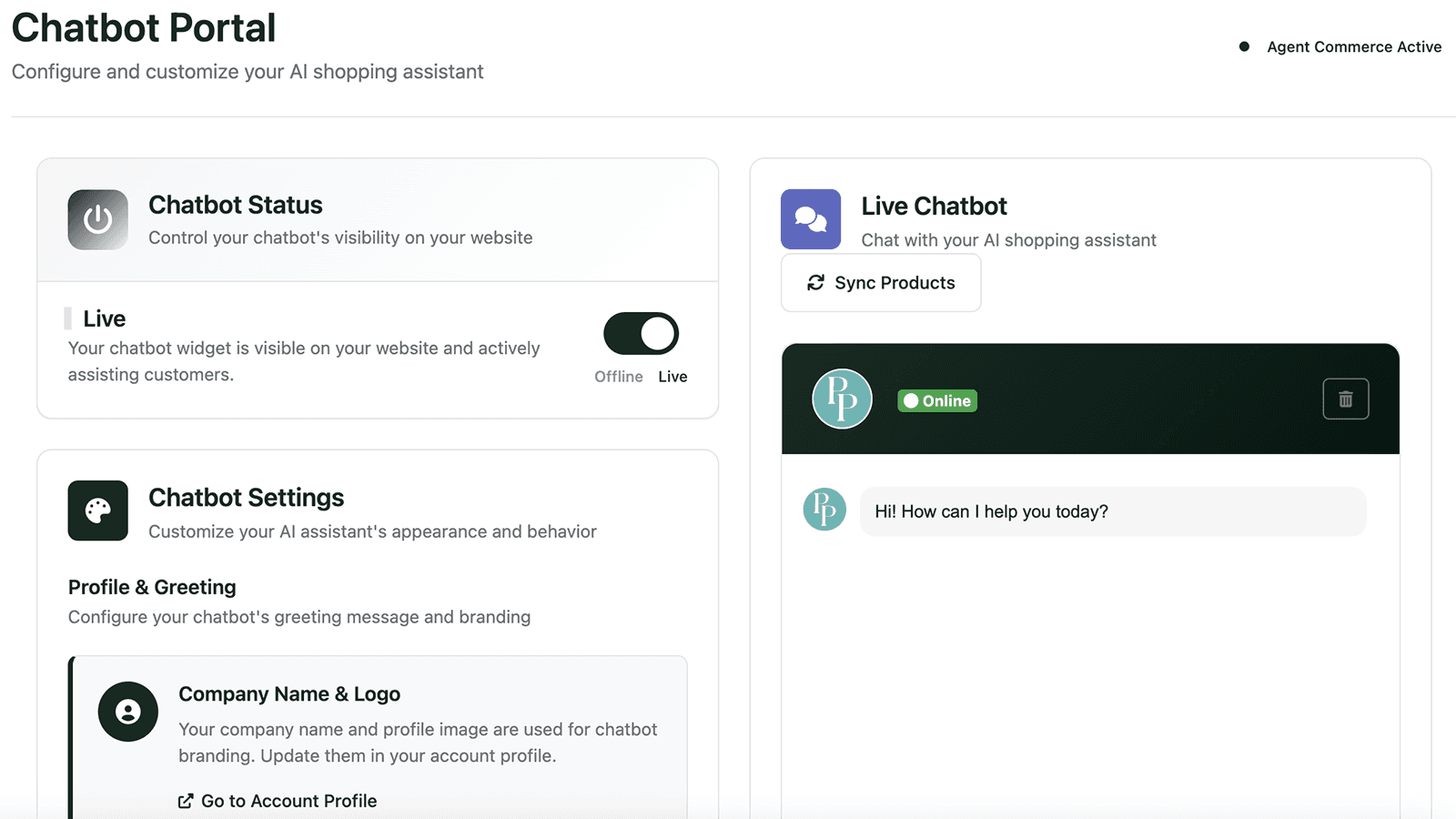The width and height of the screenshot is (1456, 819).
Task: Open the Company Name & Logo settings panel
Action: tap(289, 693)
